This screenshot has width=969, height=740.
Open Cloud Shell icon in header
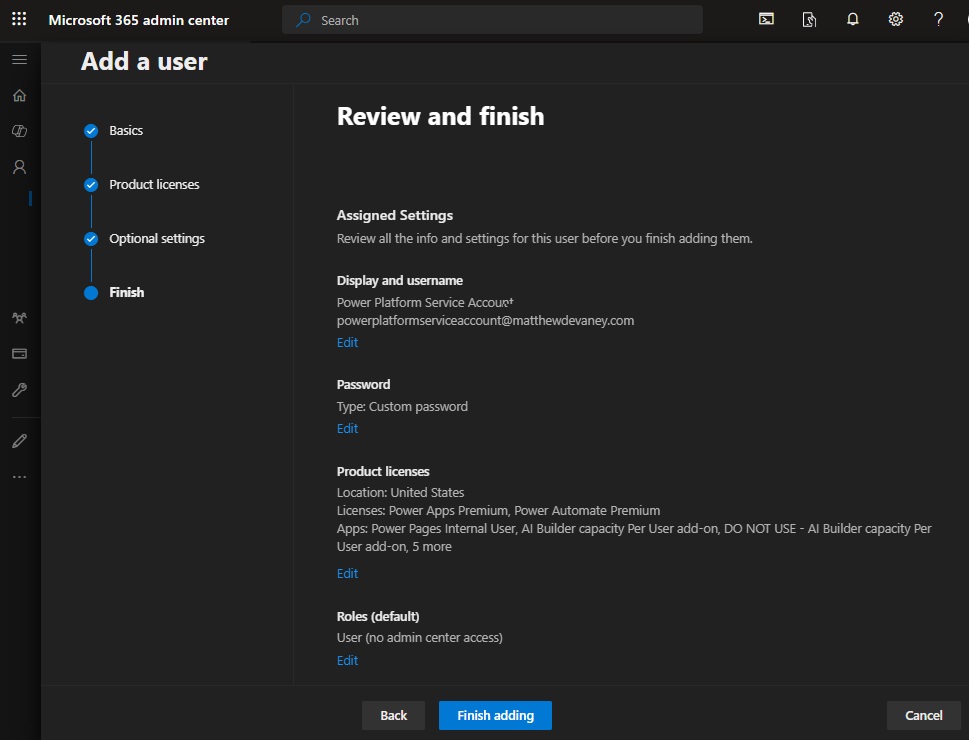pyautogui.click(x=766, y=19)
